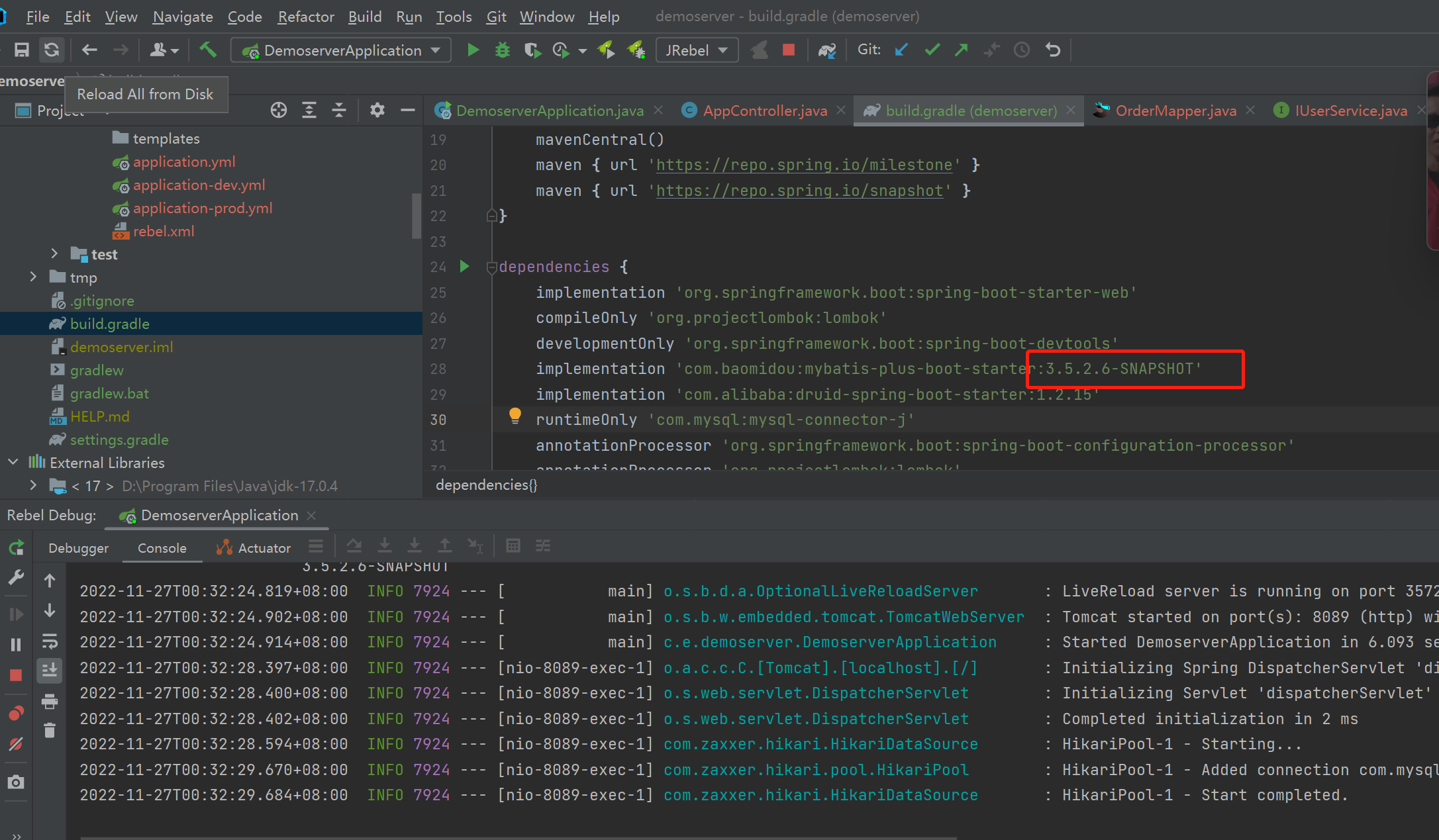Toggle mute breakpoints in the debug sidebar
Viewport: 1439px width, 840px height.
tap(17, 743)
